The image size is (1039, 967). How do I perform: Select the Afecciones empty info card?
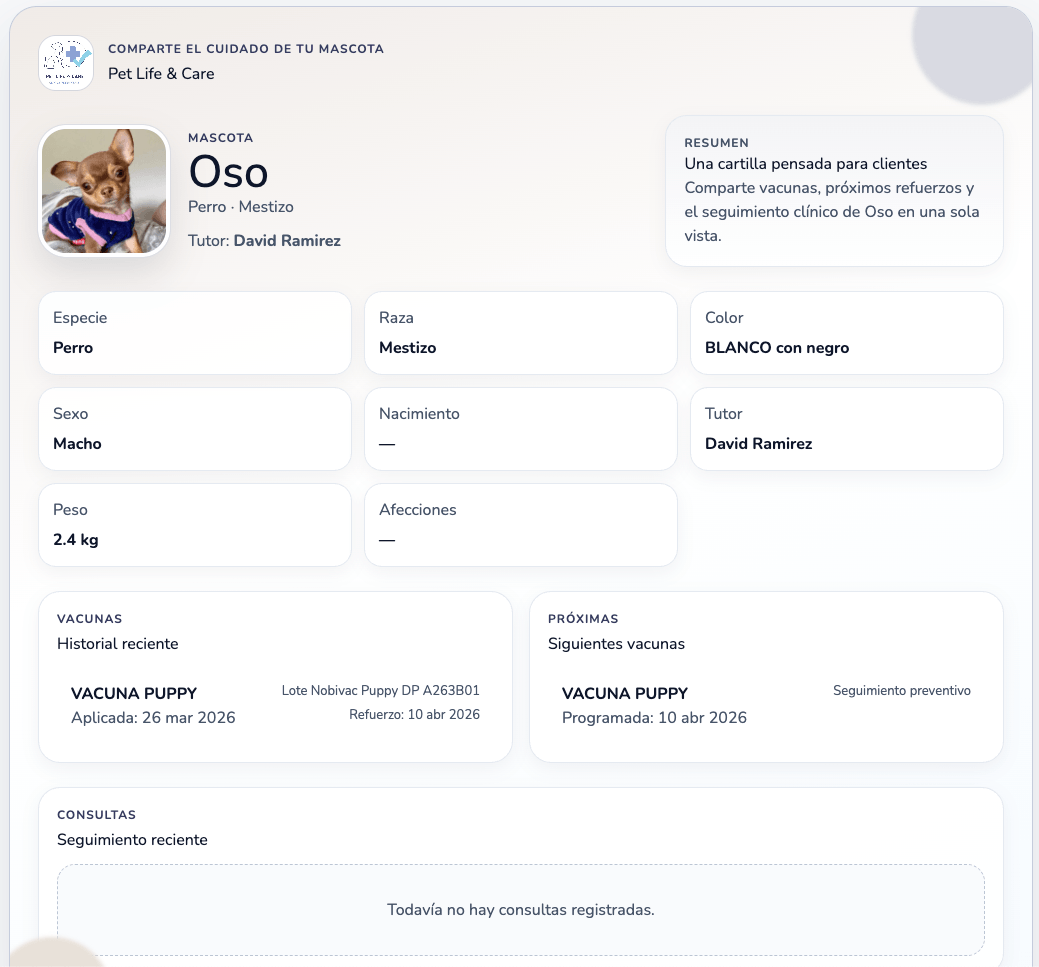520,525
